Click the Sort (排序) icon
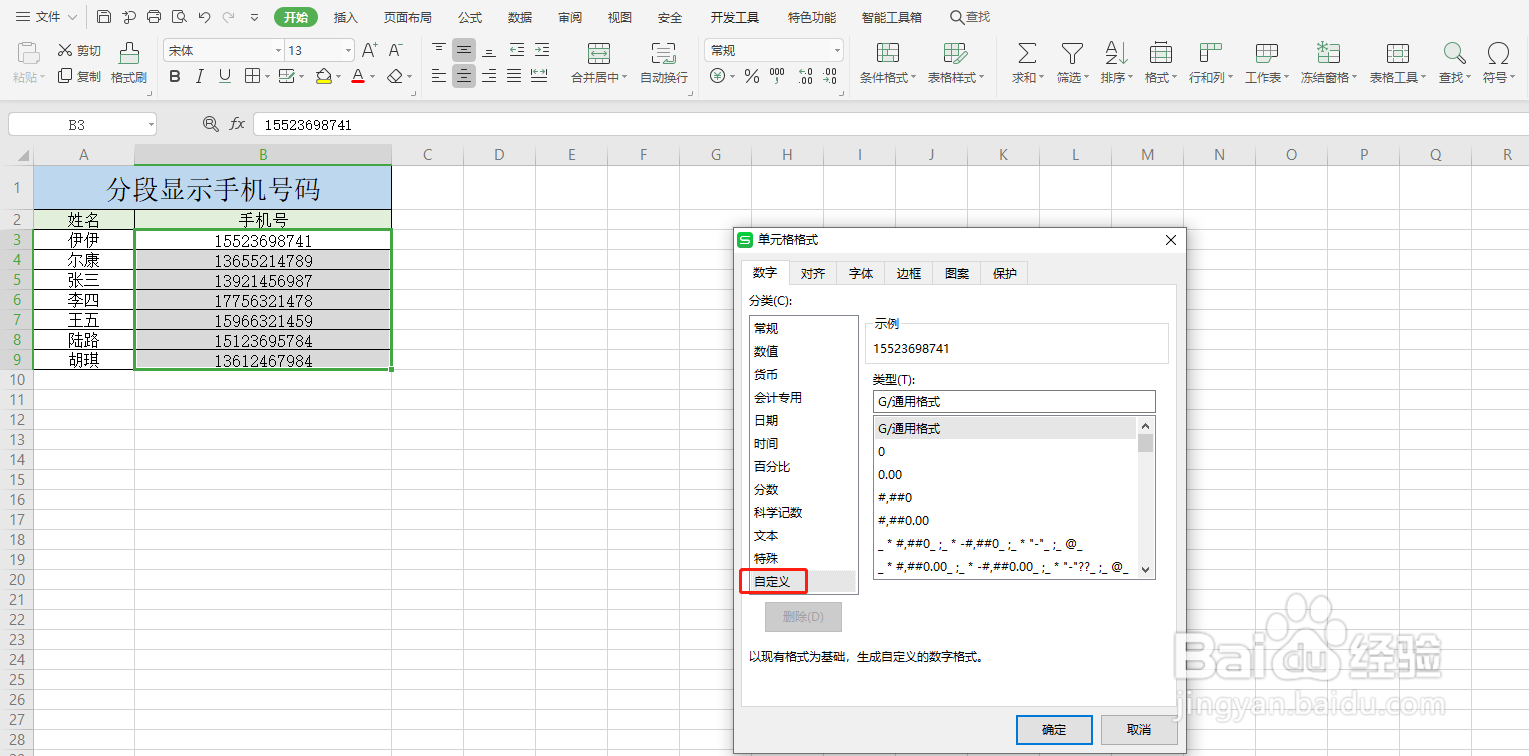The height and width of the screenshot is (756, 1529). point(1115,53)
